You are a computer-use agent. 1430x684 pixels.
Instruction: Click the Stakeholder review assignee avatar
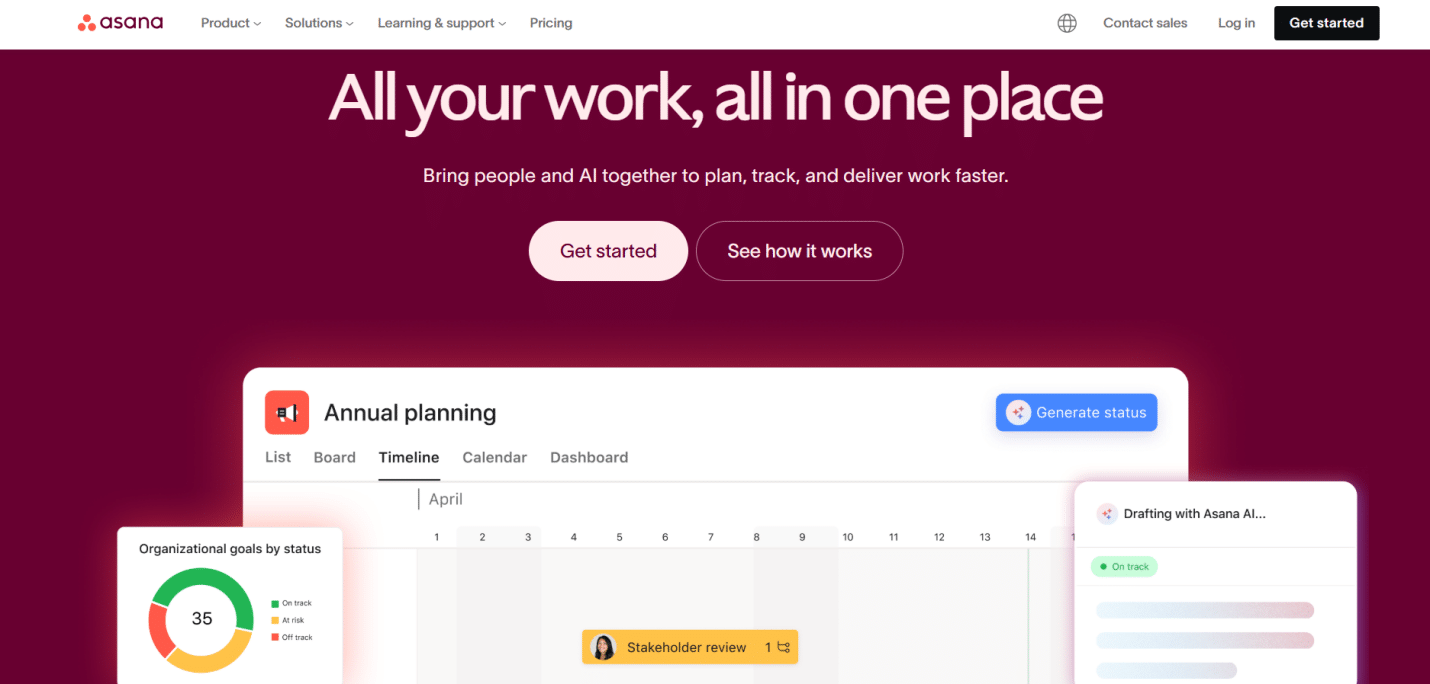(603, 647)
